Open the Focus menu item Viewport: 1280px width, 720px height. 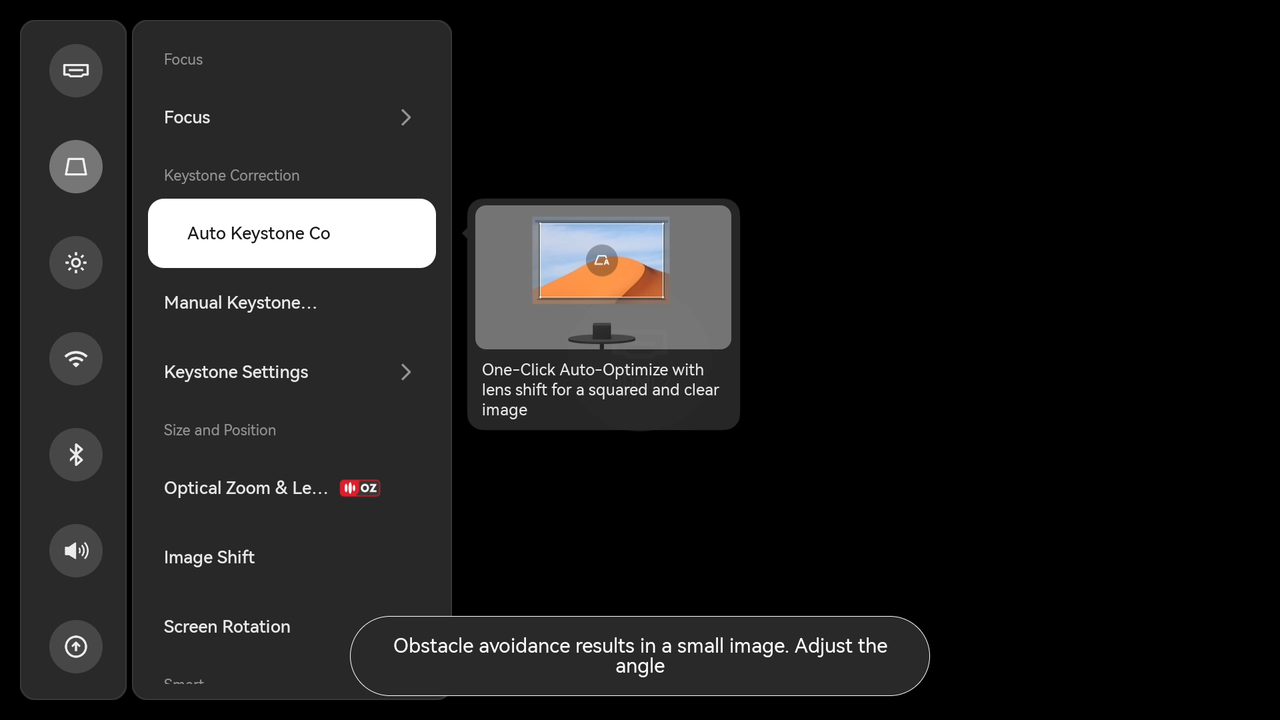[187, 118]
